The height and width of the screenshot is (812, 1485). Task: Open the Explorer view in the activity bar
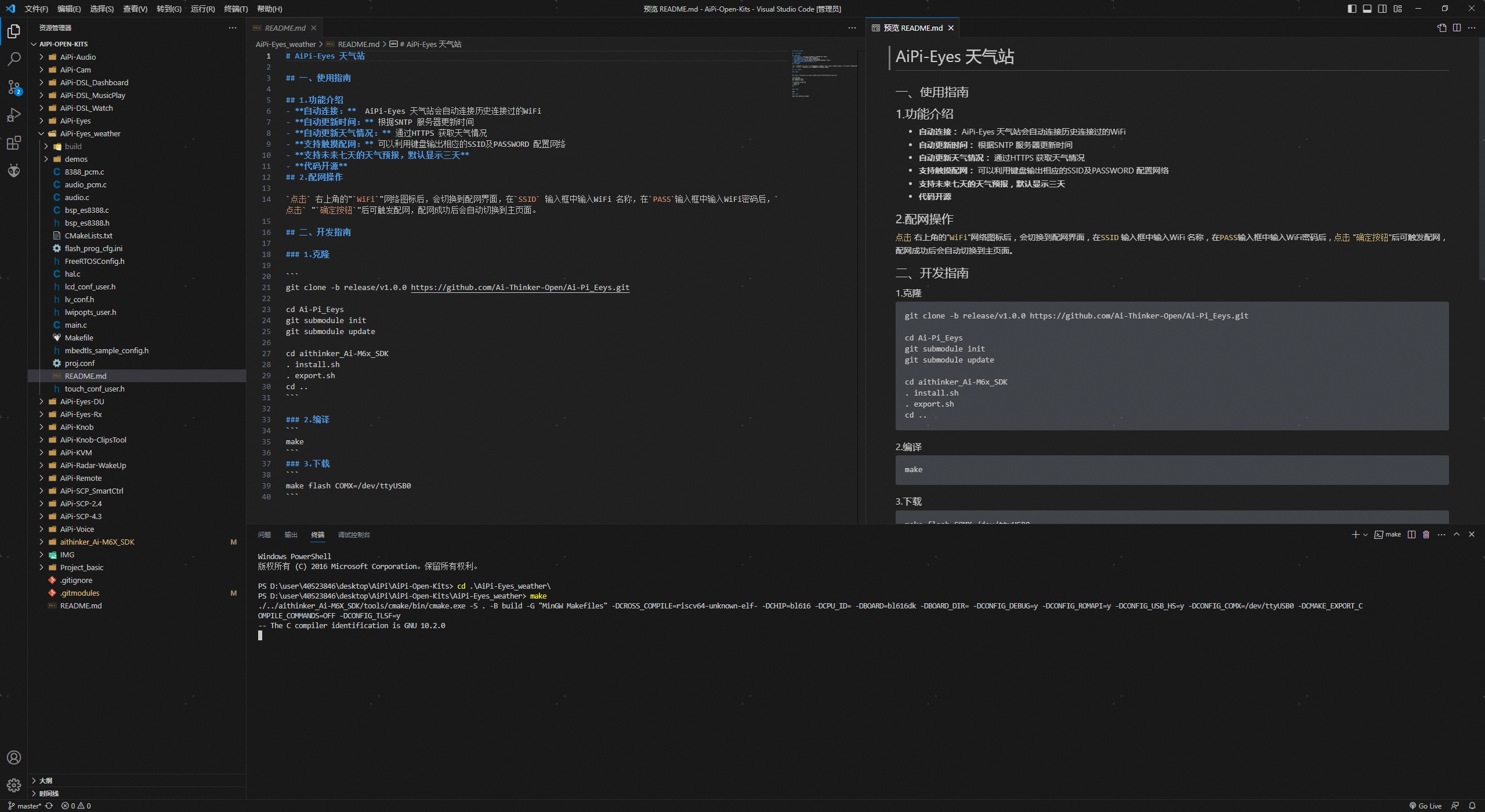14,31
